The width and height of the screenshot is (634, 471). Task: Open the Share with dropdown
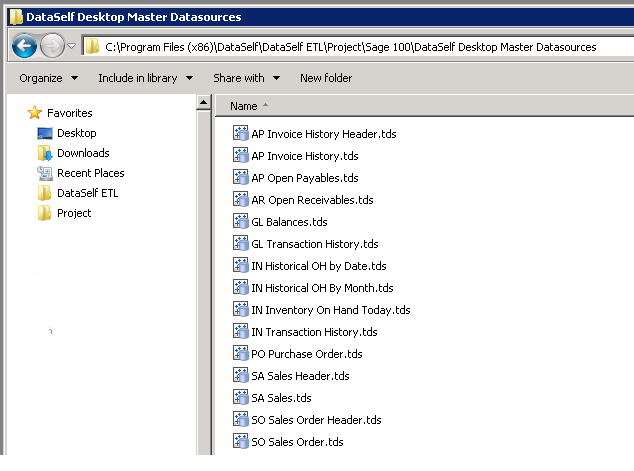click(246, 78)
